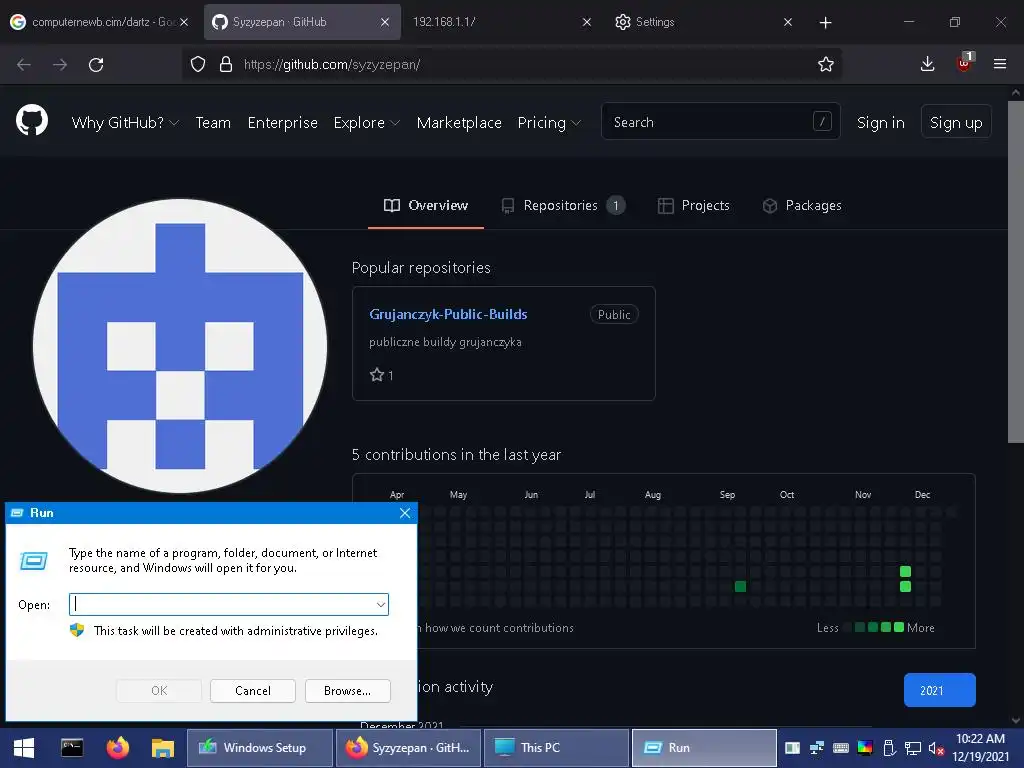Click the GitHub search field
Image resolution: width=1024 pixels, height=768 pixels.
click(720, 121)
